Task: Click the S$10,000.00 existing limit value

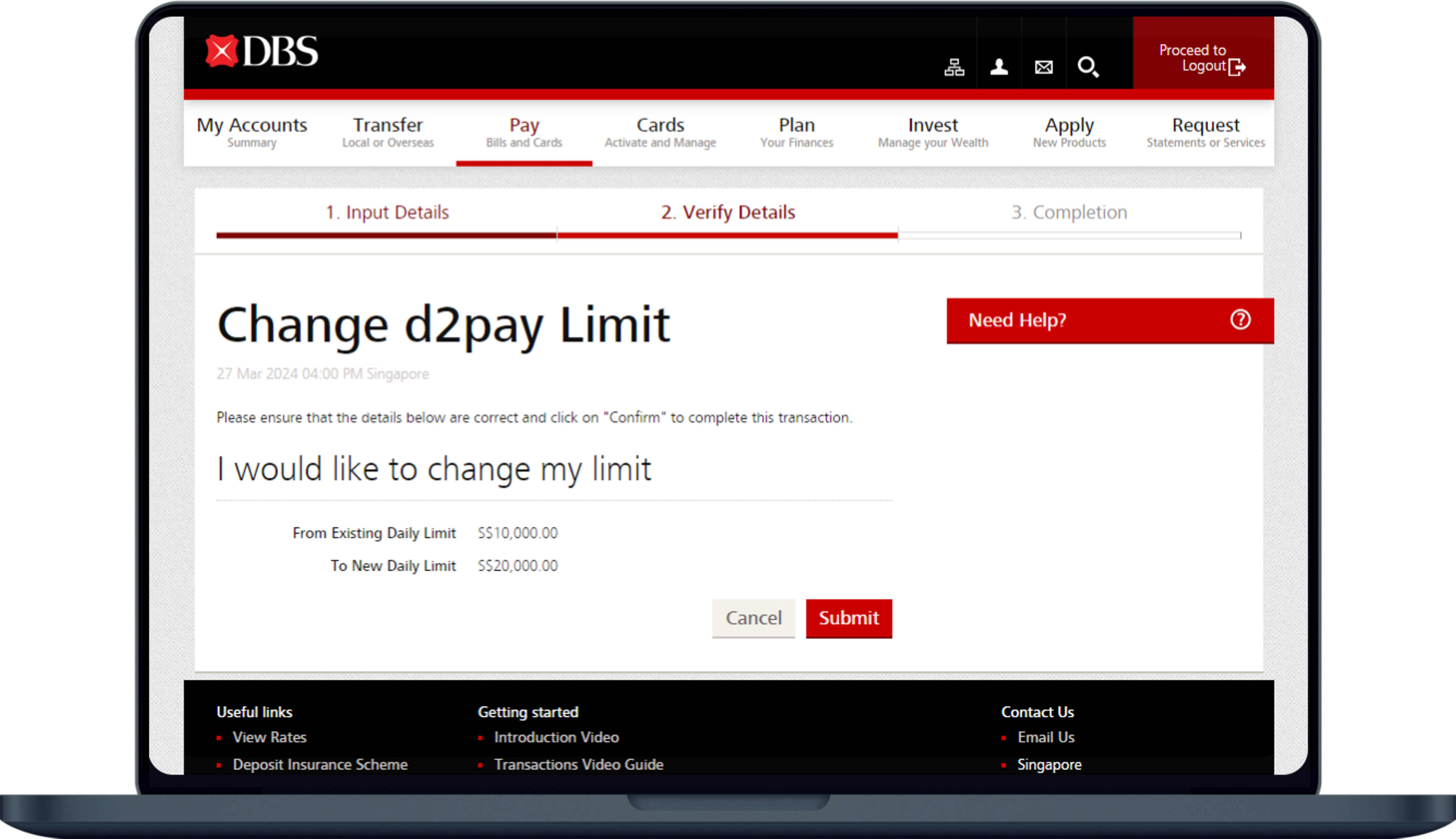Action: pos(518,533)
